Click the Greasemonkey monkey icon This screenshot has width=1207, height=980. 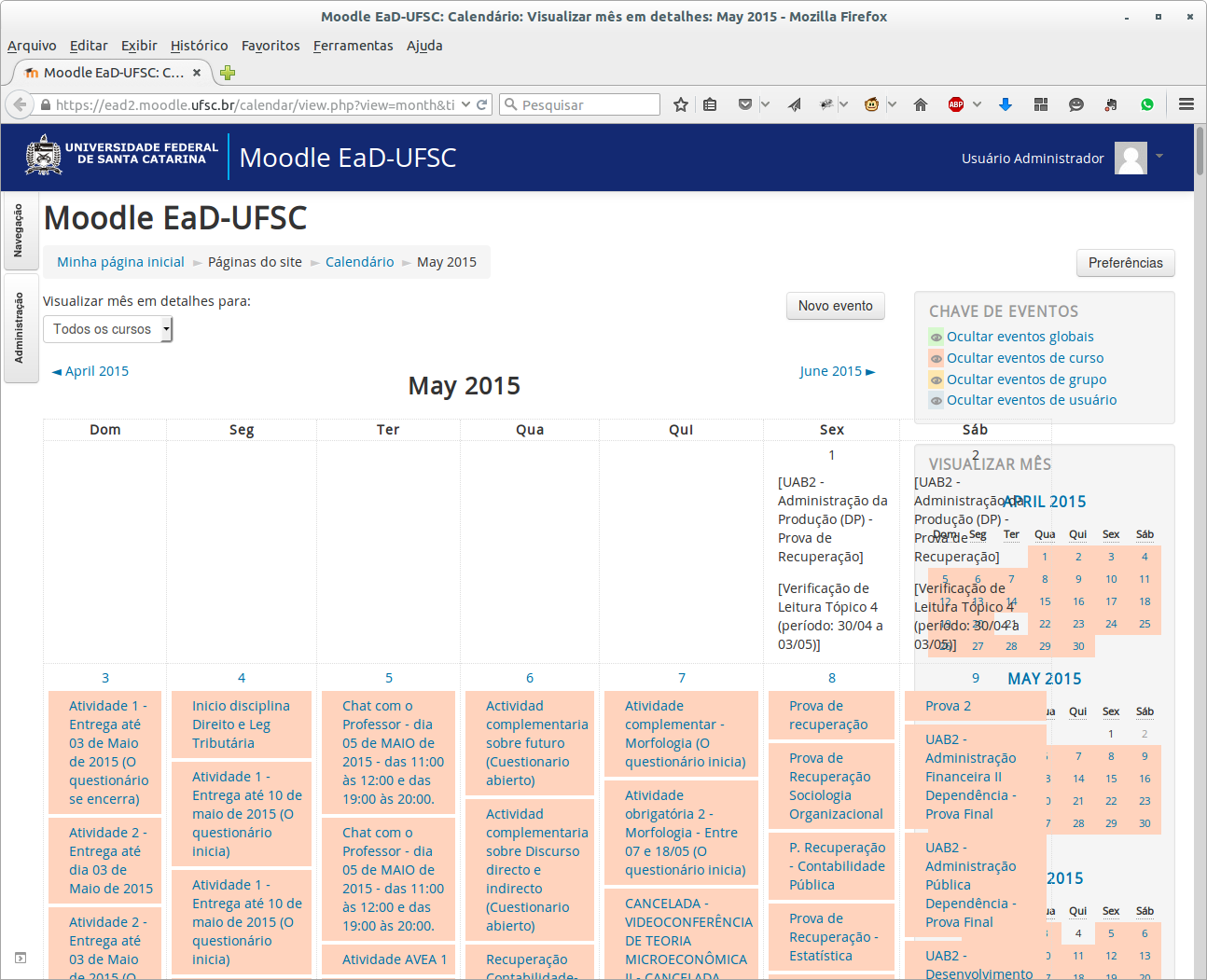click(x=871, y=104)
